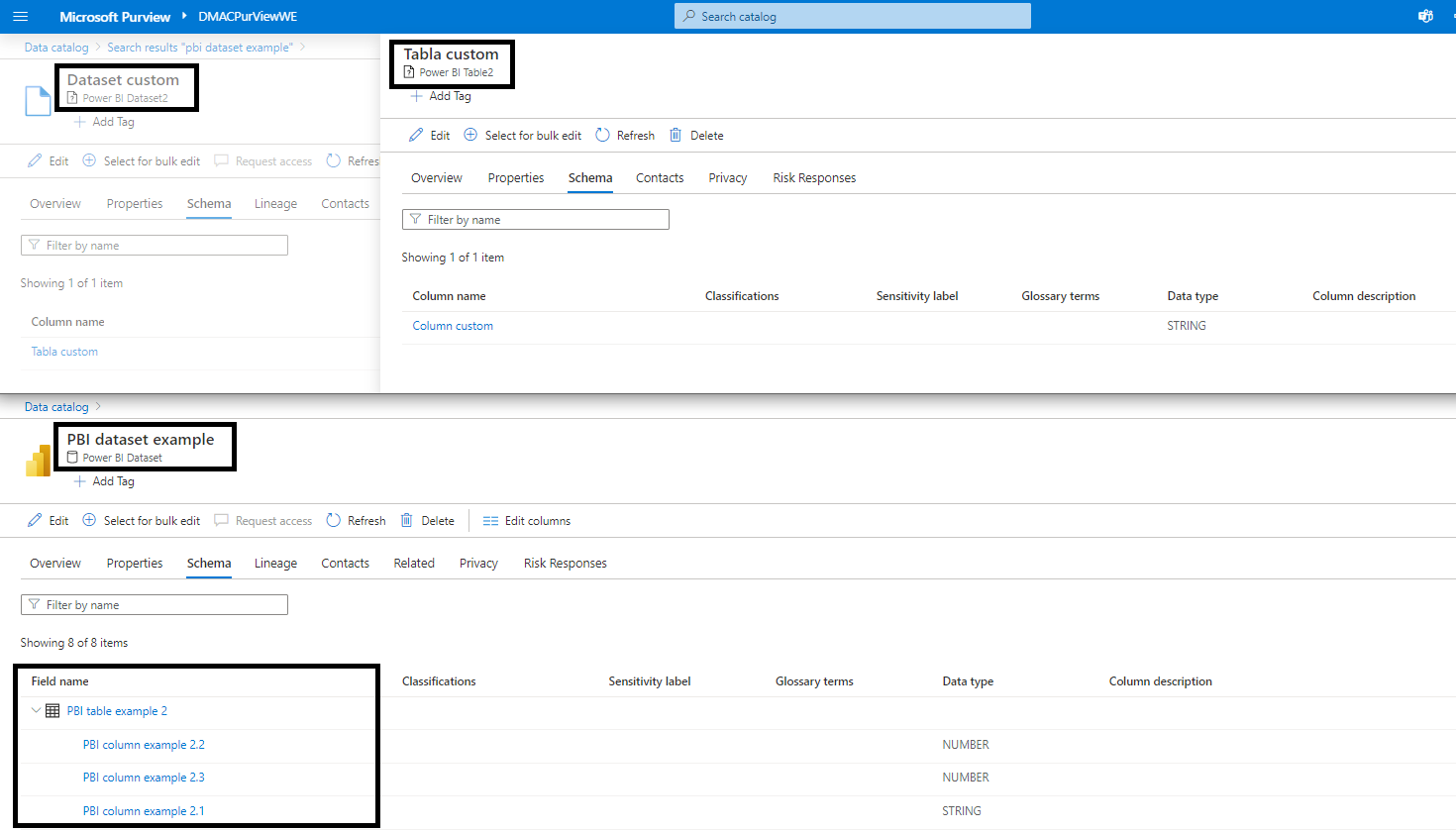This screenshot has width=1456, height=833.
Task: Click Edit pencil in PBI dataset example
Action: (x=48, y=521)
